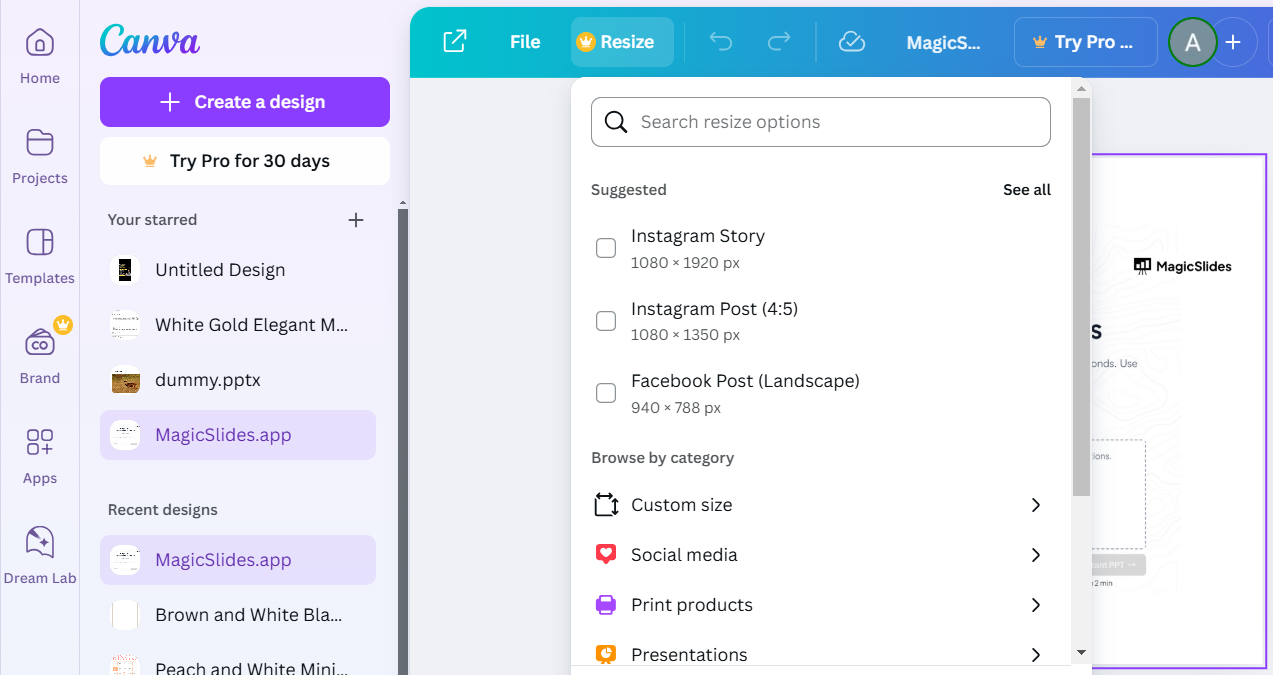The image size is (1273, 675).
Task: Open the File menu
Action: (525, 42)
